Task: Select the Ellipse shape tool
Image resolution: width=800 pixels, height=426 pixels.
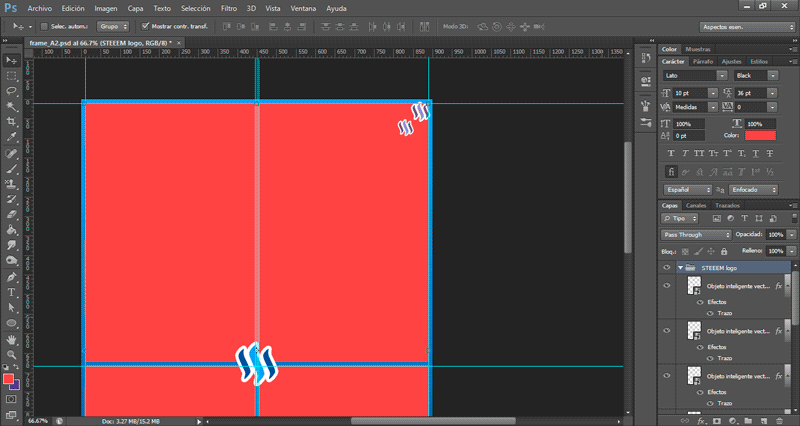Action: pos(11,323)
